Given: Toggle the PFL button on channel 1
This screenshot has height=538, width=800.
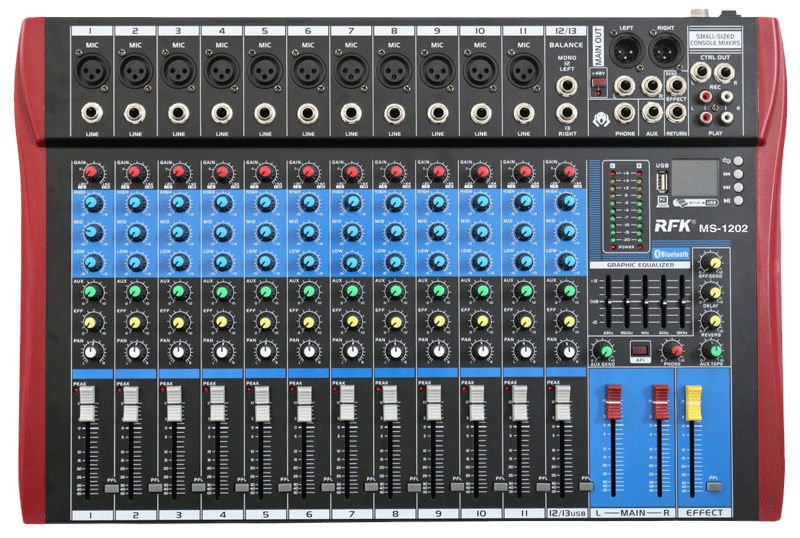Looking at the screenshot, I should [108, 486].
